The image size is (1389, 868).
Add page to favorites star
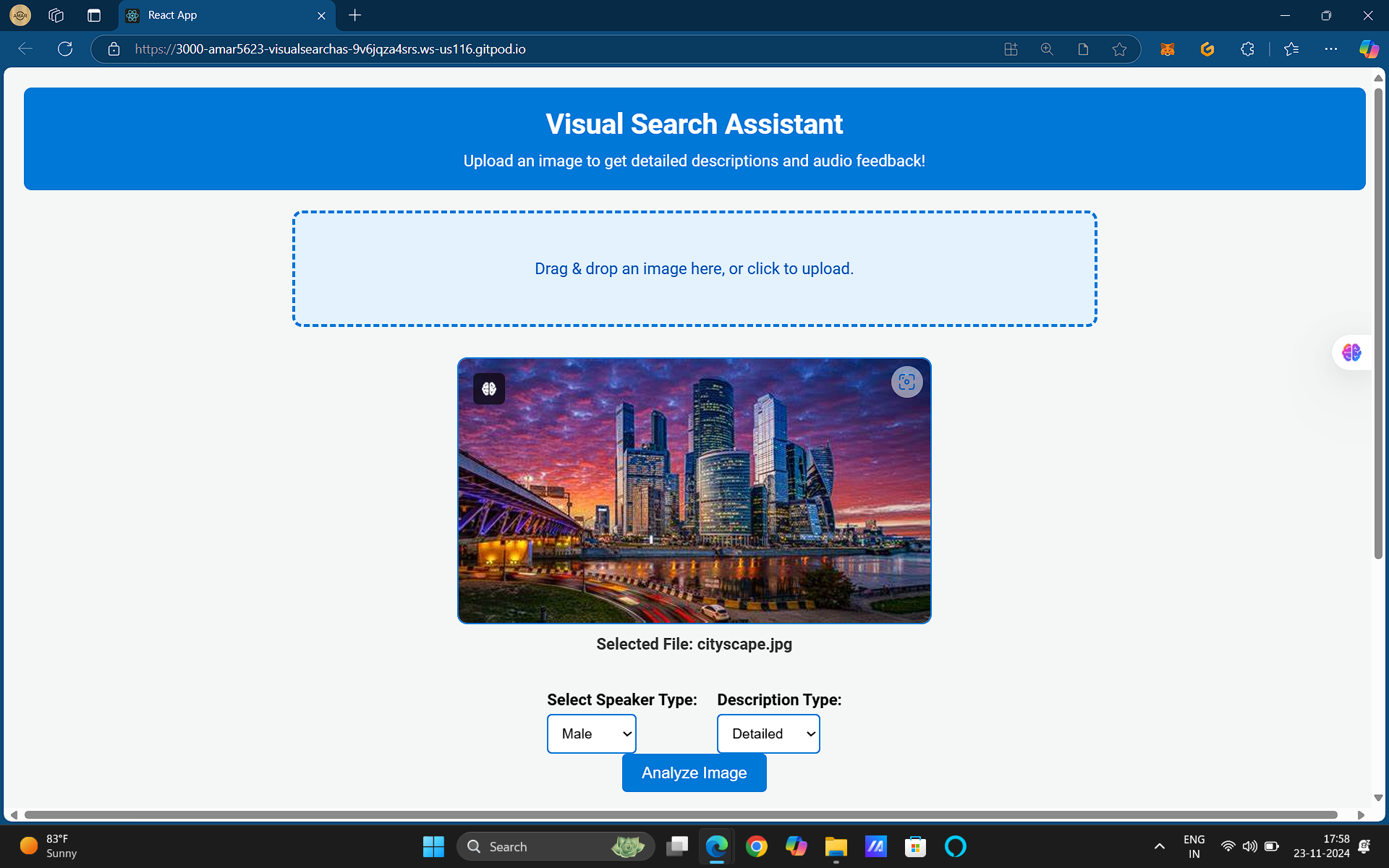coord(1119,49)
